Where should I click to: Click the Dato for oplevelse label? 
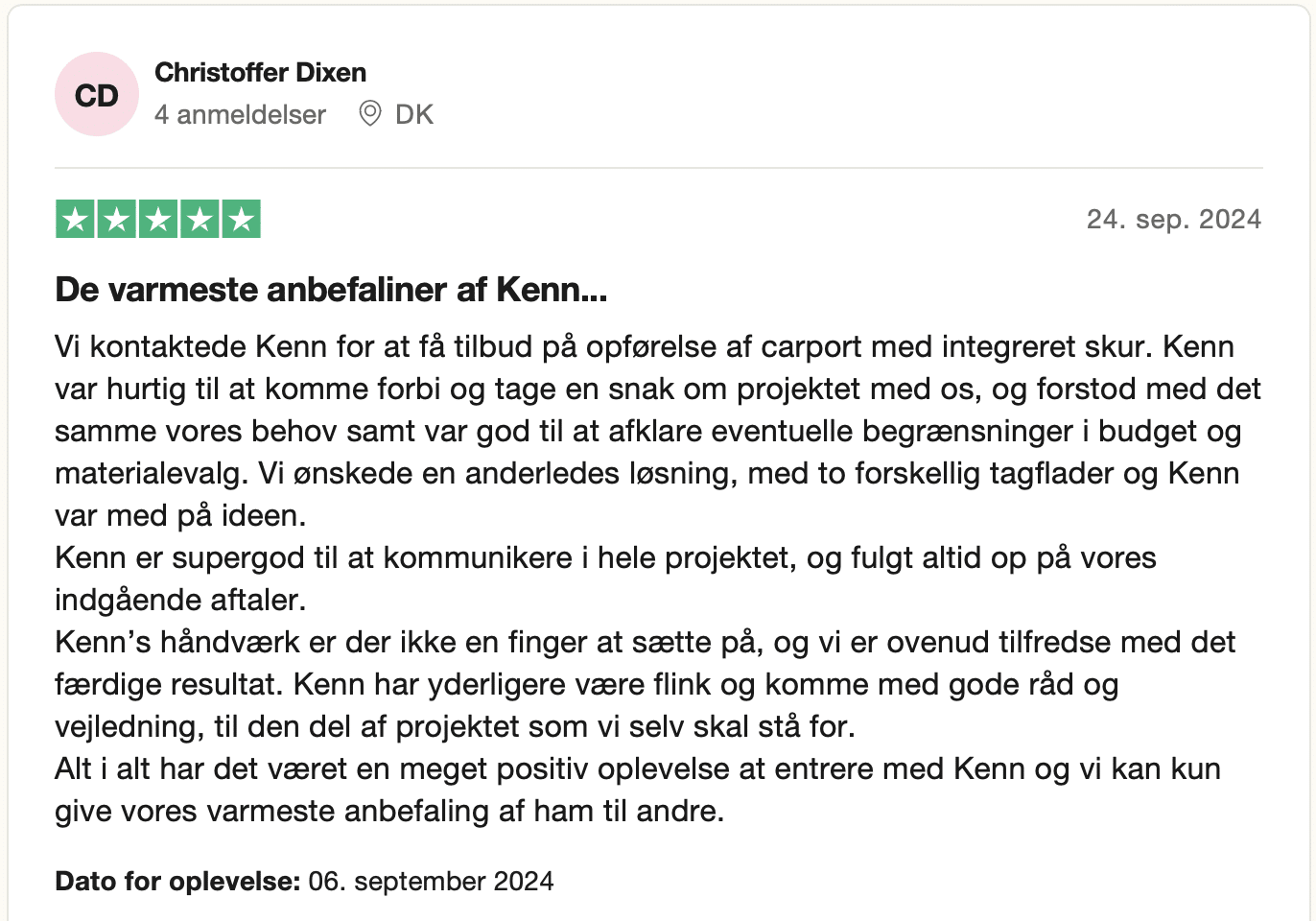(x=177, y=882)
